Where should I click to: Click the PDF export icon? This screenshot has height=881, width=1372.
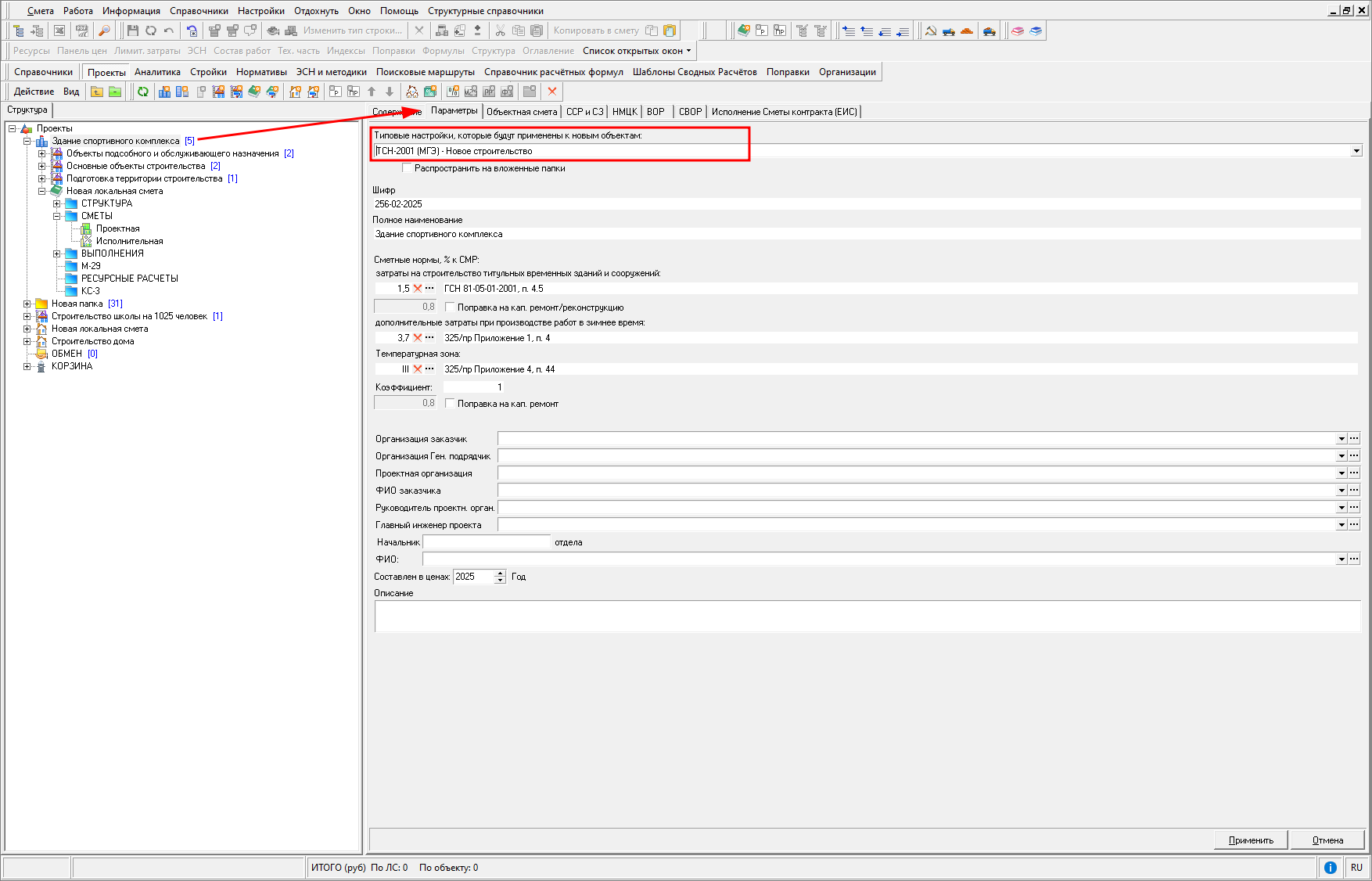[81, 31]
